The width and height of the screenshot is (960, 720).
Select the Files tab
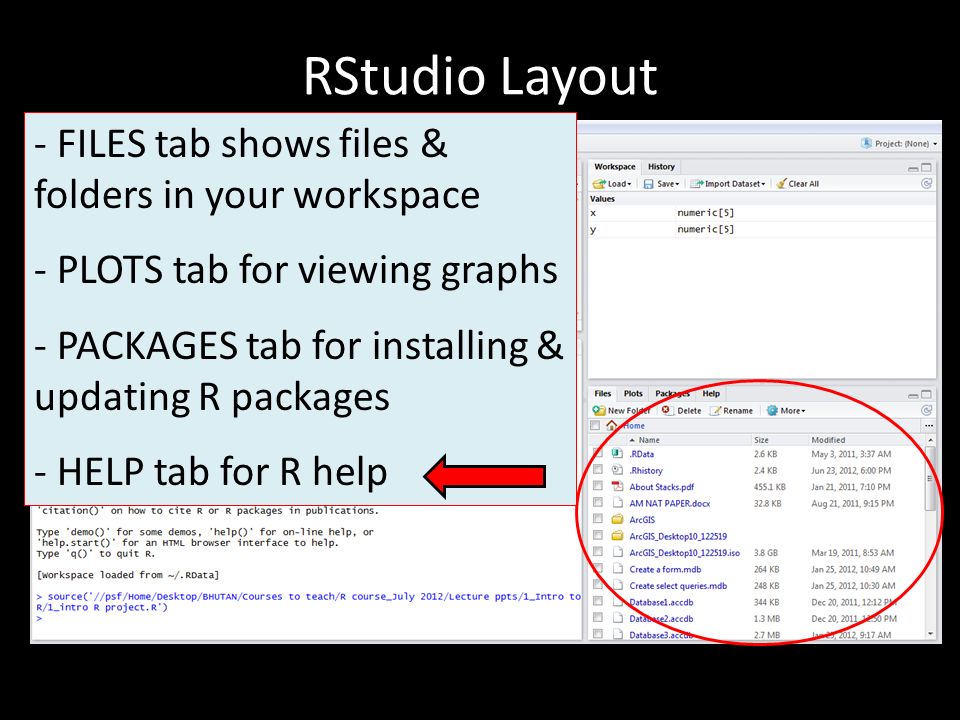(602, 394)
